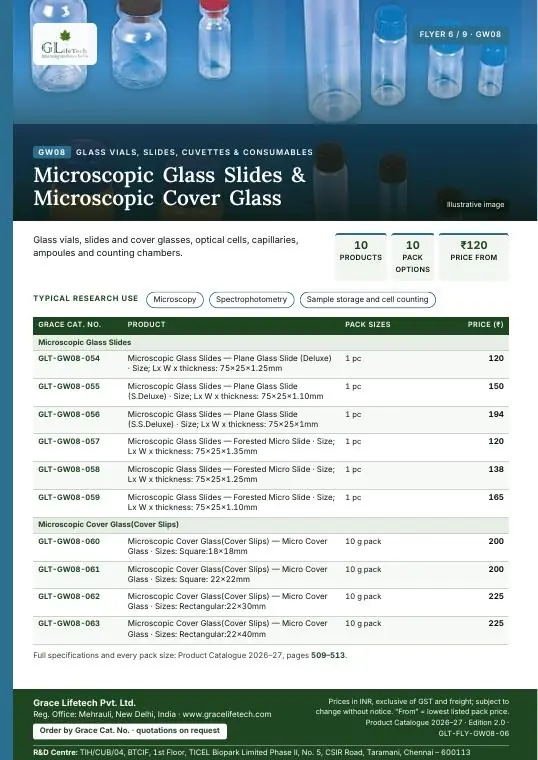The width and height of the screenshot is (538, 760).
Task: Click the GRACE CAT. NO. column header
Action: point(69,325)
